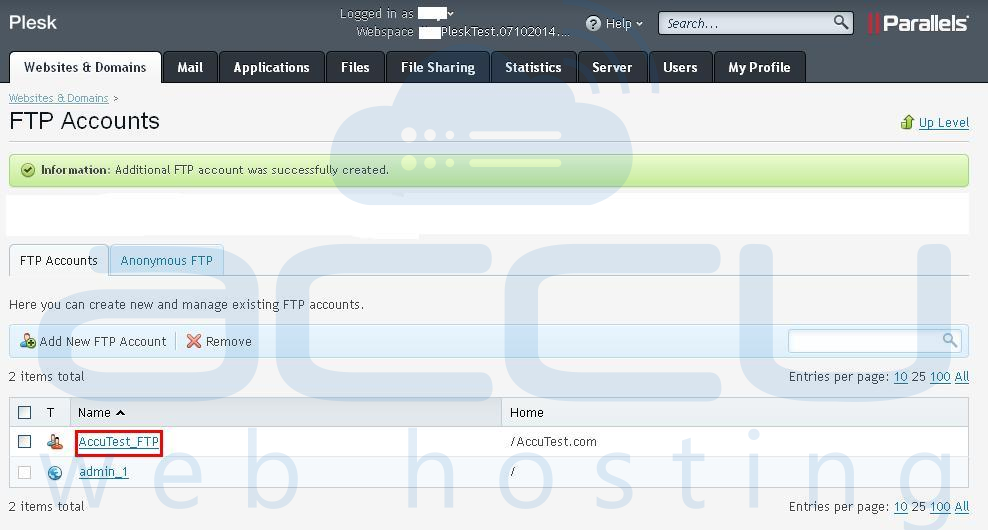Set bottom entries per page to 10

[x=901, y=507]
